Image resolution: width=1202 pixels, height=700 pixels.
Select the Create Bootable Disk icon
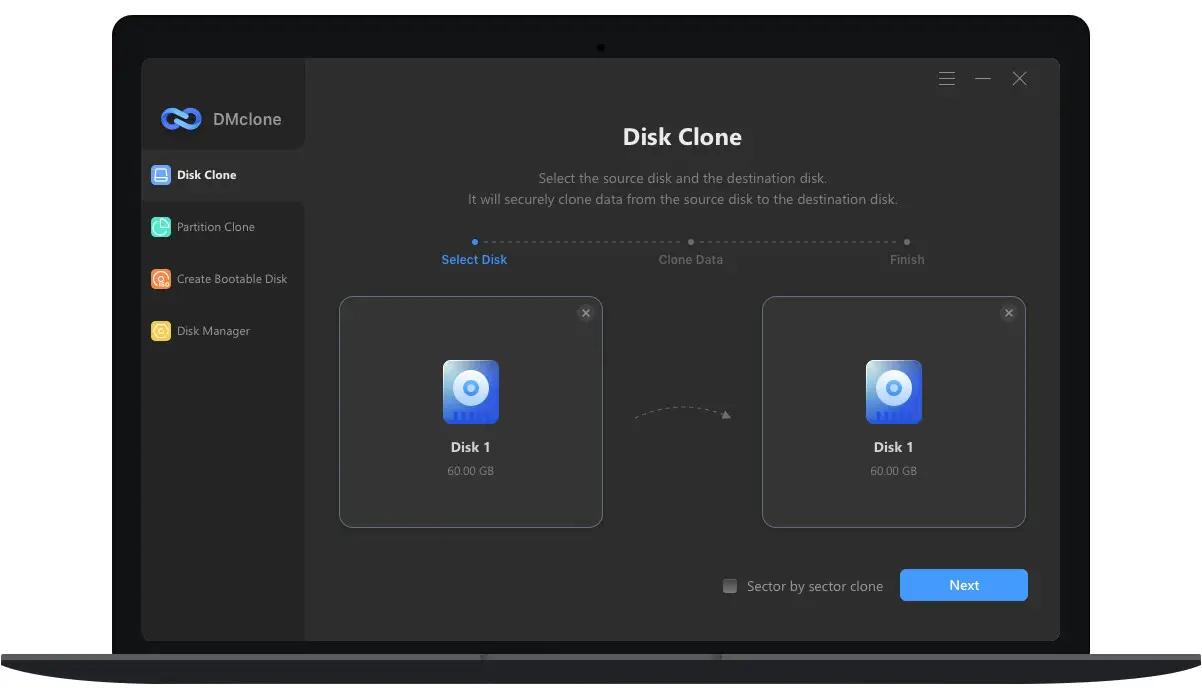161,279
